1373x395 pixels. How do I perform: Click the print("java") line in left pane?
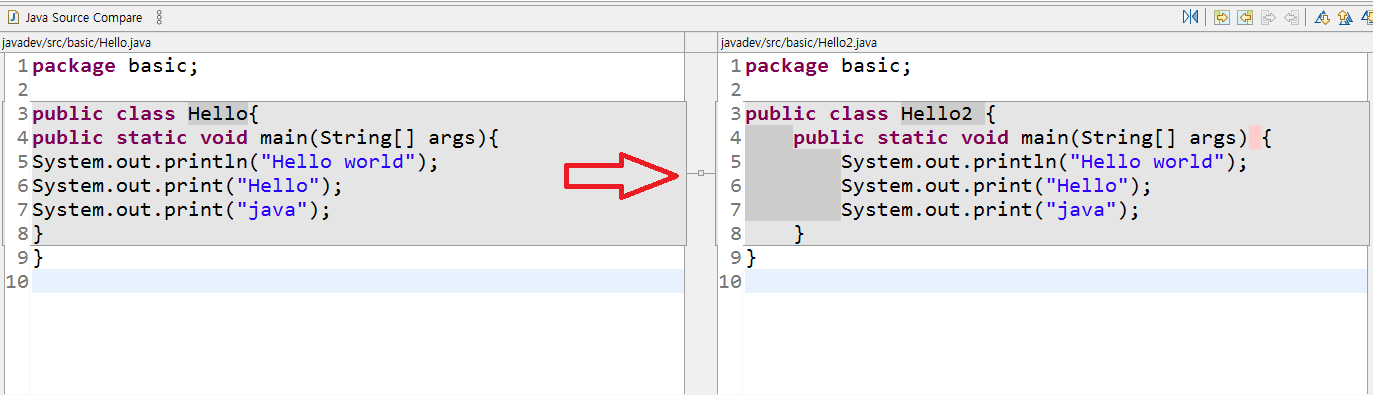tap(181, 210)
